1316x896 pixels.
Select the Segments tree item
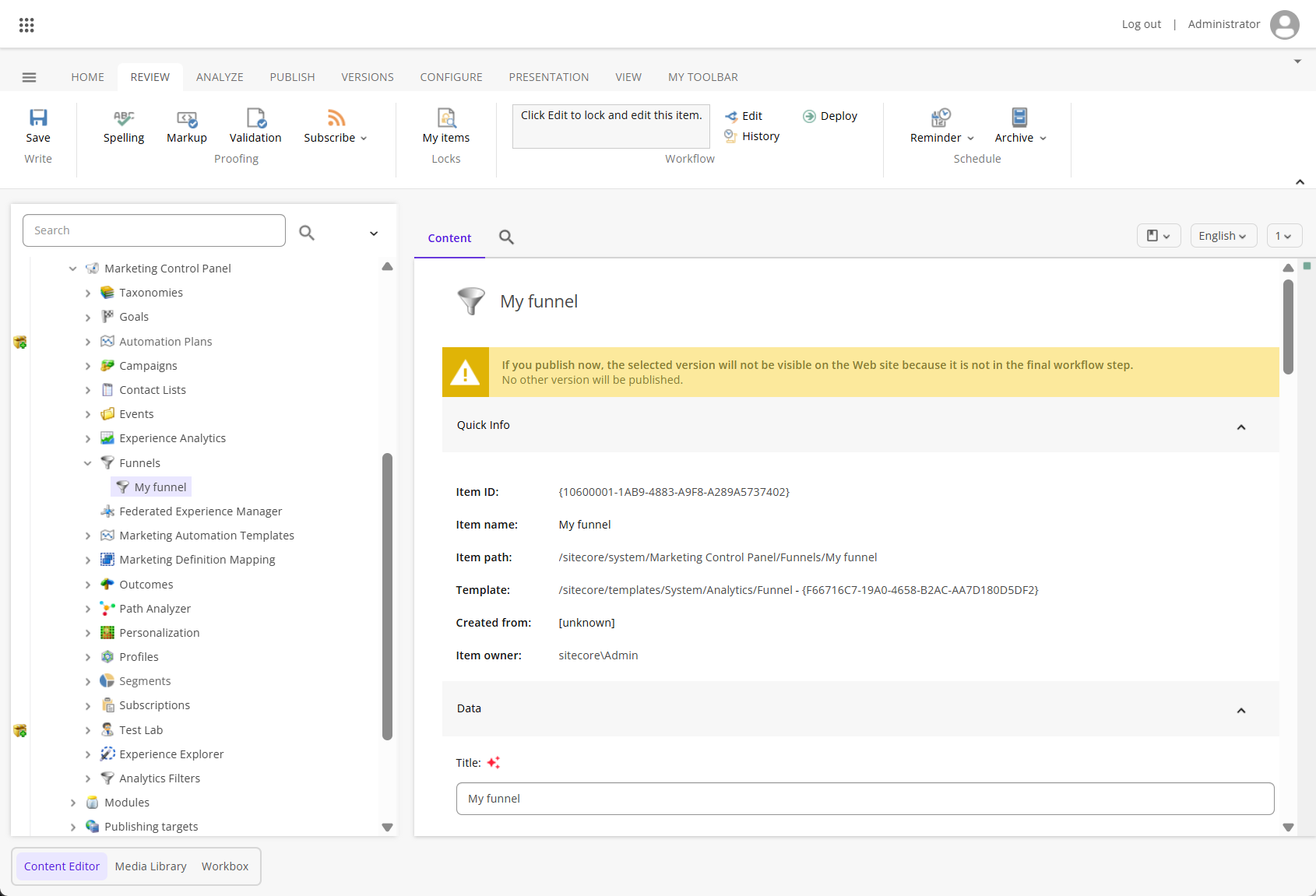coord(145,681)
